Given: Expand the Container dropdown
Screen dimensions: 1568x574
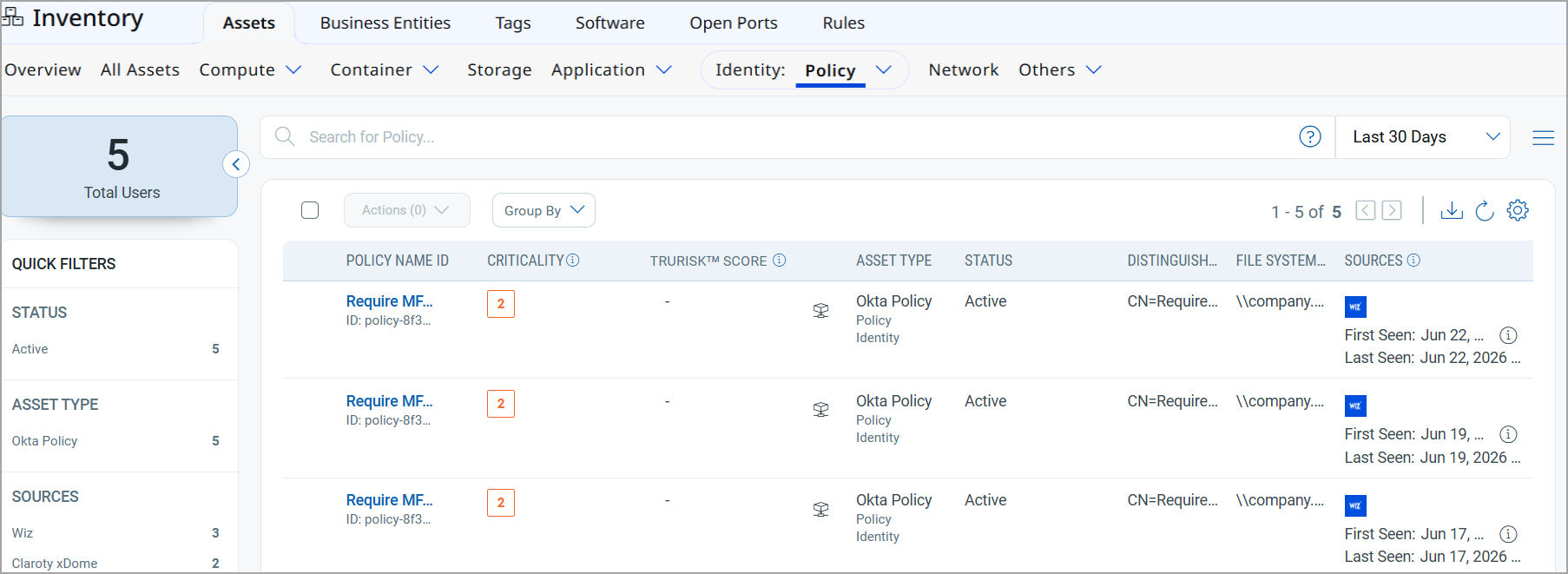Looking at the screenshot, I should (x=431, y=69).
